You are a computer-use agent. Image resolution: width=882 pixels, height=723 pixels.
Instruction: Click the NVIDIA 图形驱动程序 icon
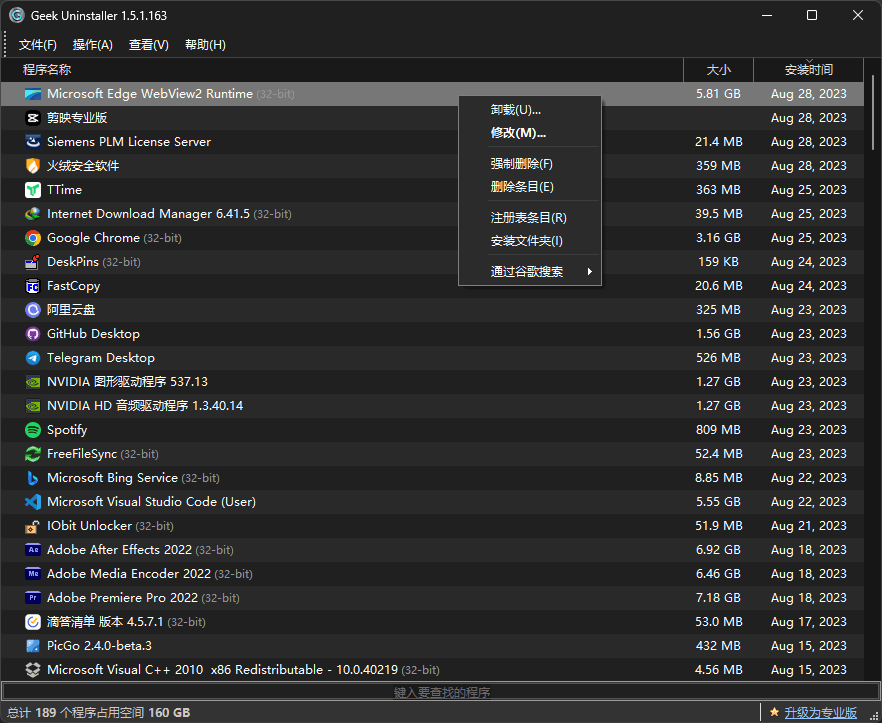(33, 382)
